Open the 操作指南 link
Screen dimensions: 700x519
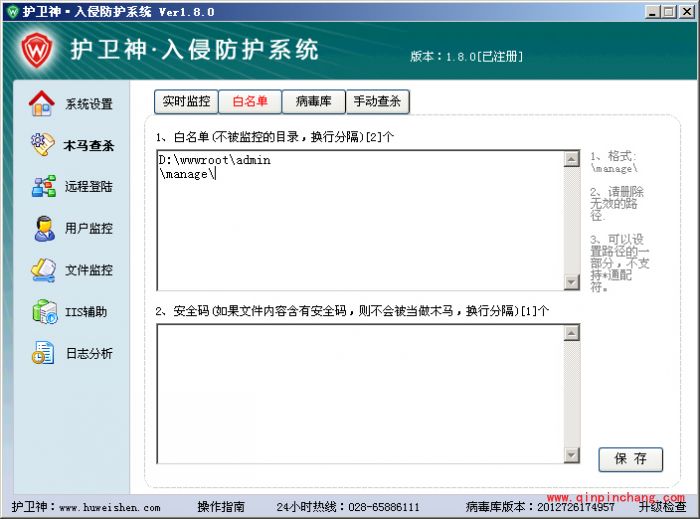(x=221, y=507)
